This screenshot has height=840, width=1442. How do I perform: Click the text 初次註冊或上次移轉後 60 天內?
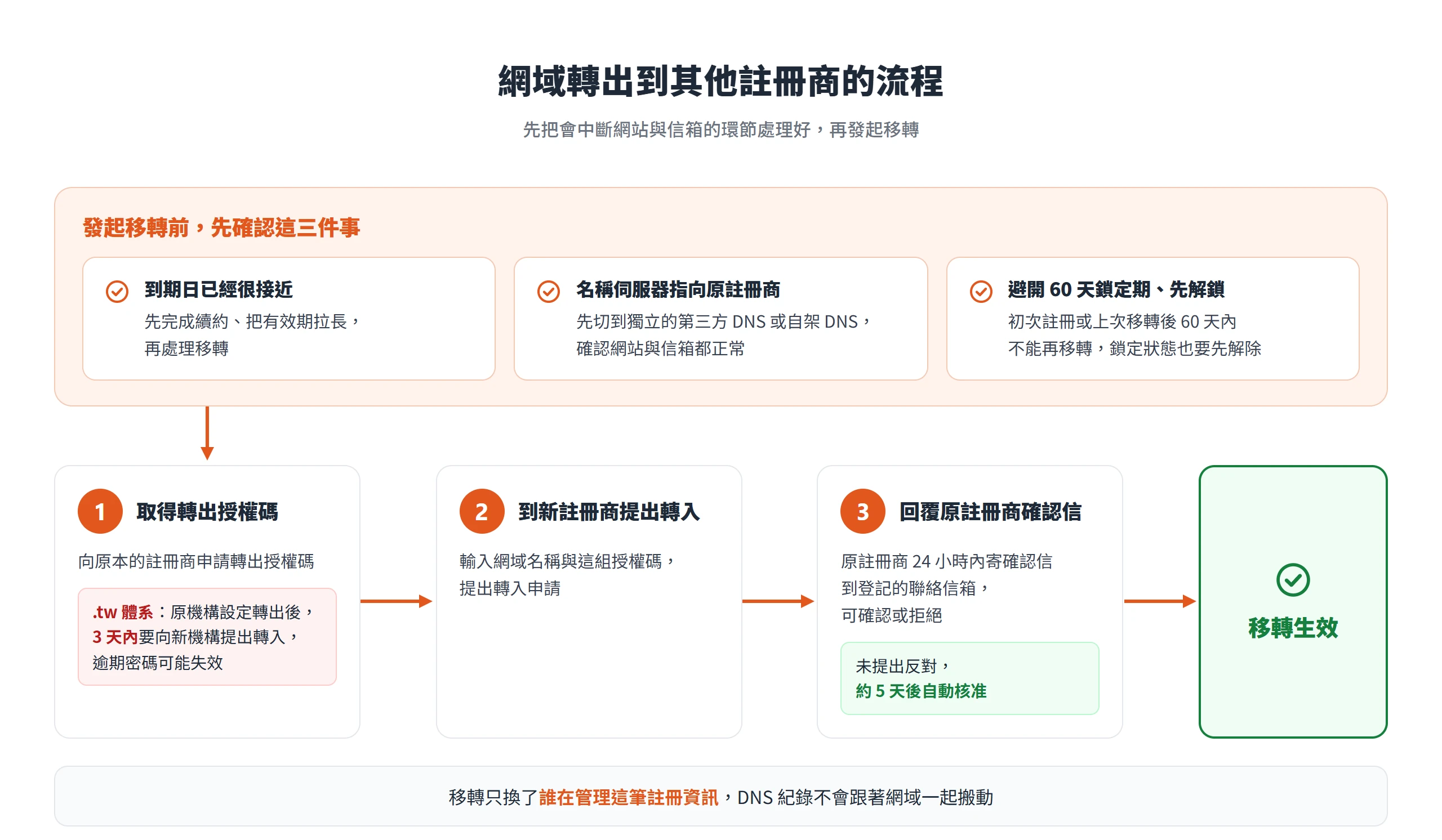click(x=1122, y=321)
